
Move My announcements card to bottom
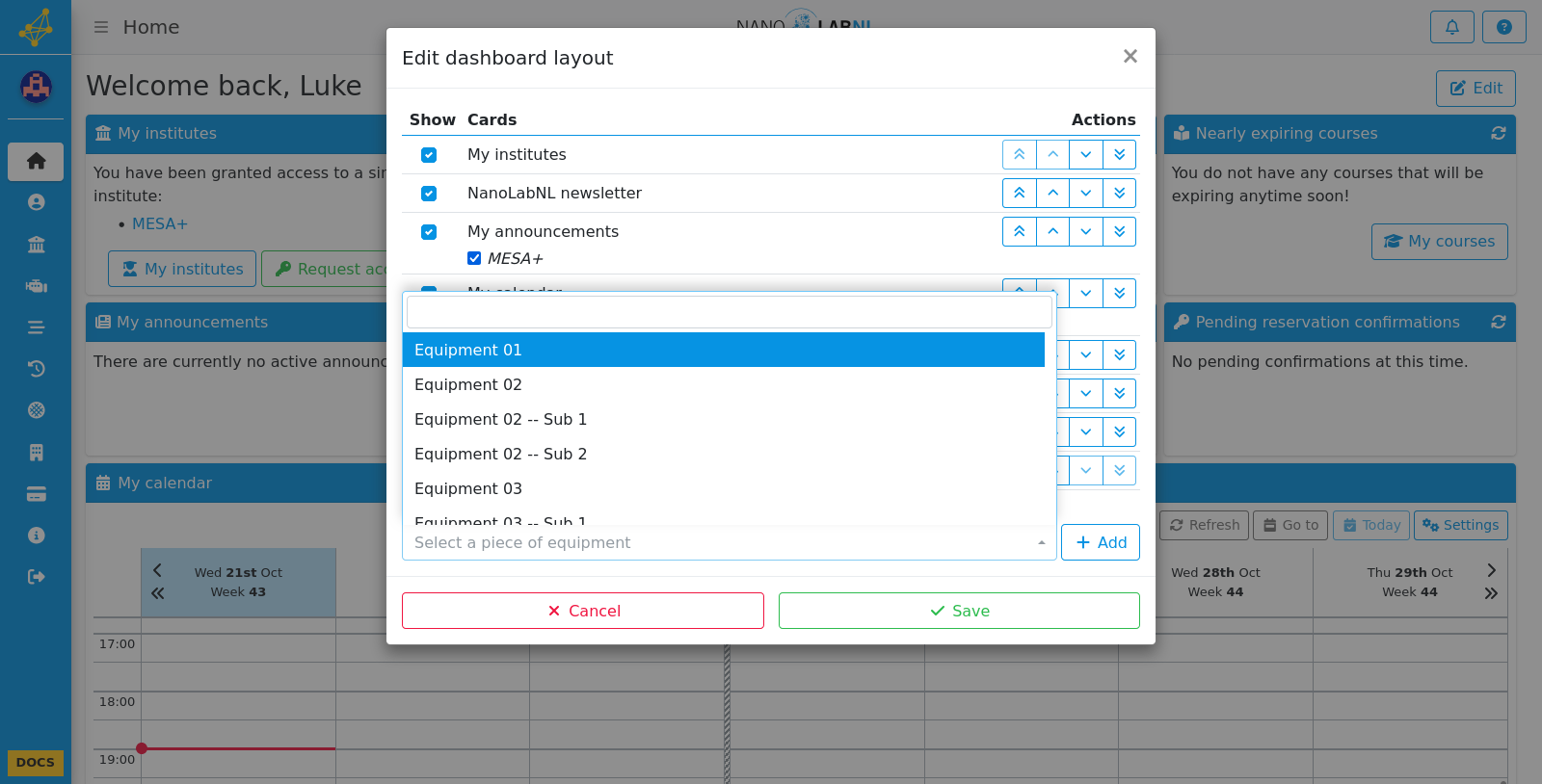pyautogui.click(x=1120, y=231)
